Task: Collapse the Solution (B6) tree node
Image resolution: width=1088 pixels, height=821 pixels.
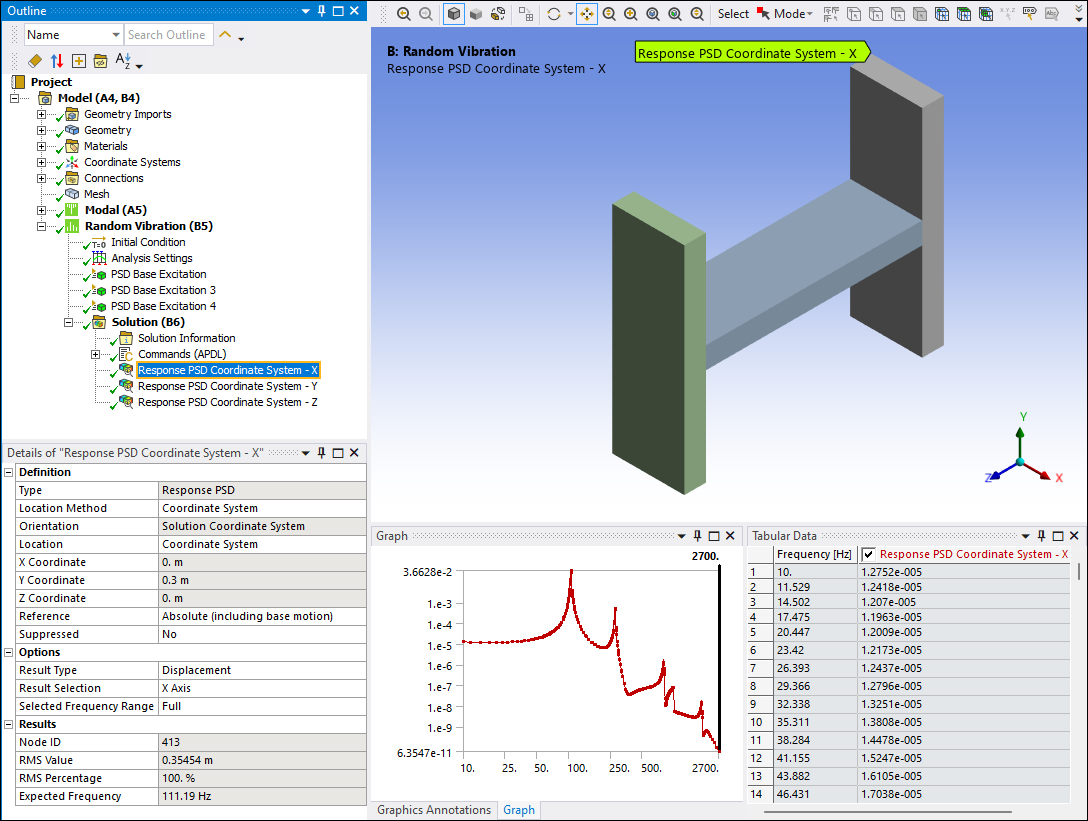Action: (68, 322)
